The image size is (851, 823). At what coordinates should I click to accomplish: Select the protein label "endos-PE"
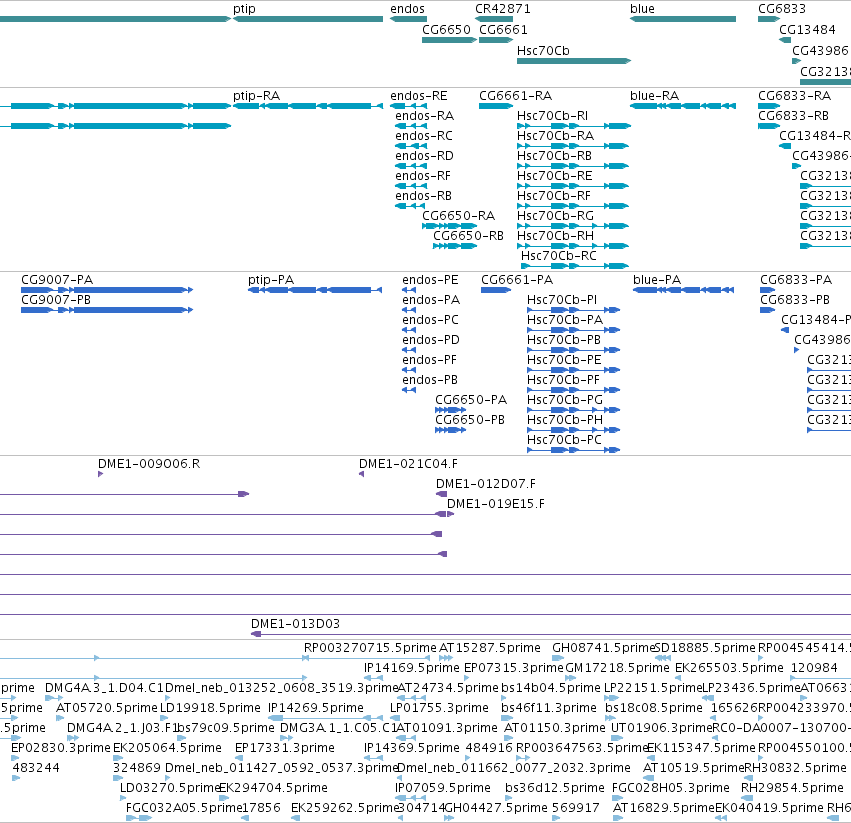point(430,280)
